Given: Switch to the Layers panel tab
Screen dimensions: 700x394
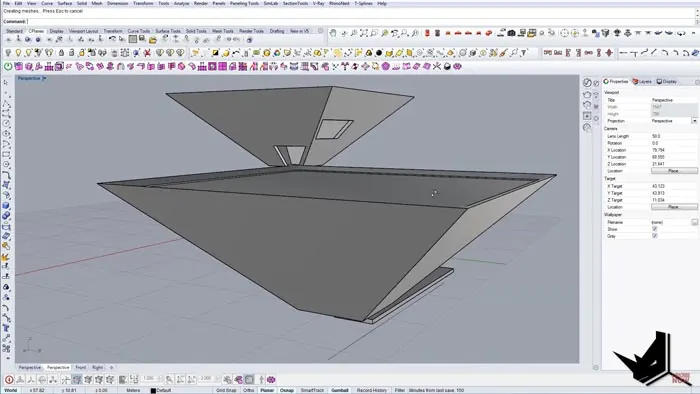Looking at the screenshot, I should (642, 82).
